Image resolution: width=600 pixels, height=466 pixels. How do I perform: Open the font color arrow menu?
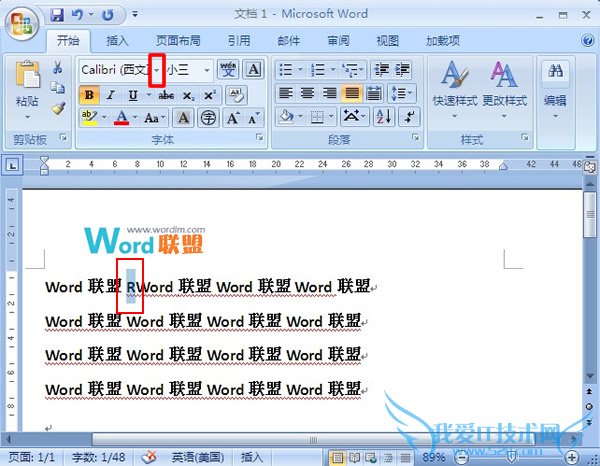click(x=135, y=117)
